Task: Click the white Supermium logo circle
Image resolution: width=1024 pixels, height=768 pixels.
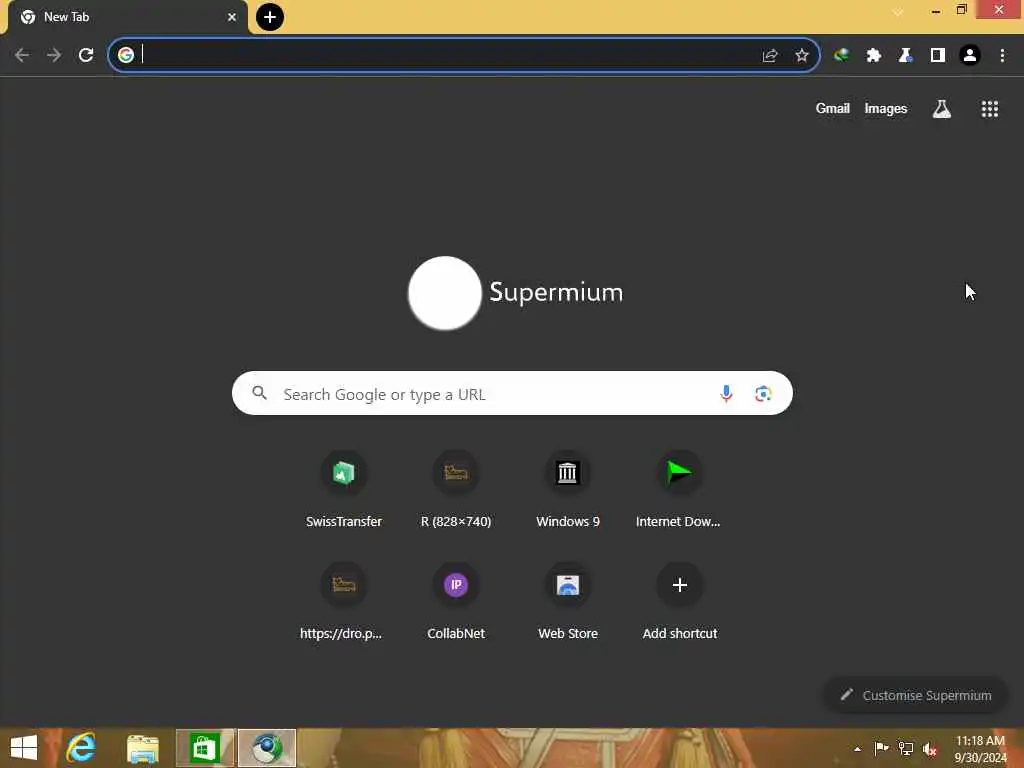Action: coord(445,293)
